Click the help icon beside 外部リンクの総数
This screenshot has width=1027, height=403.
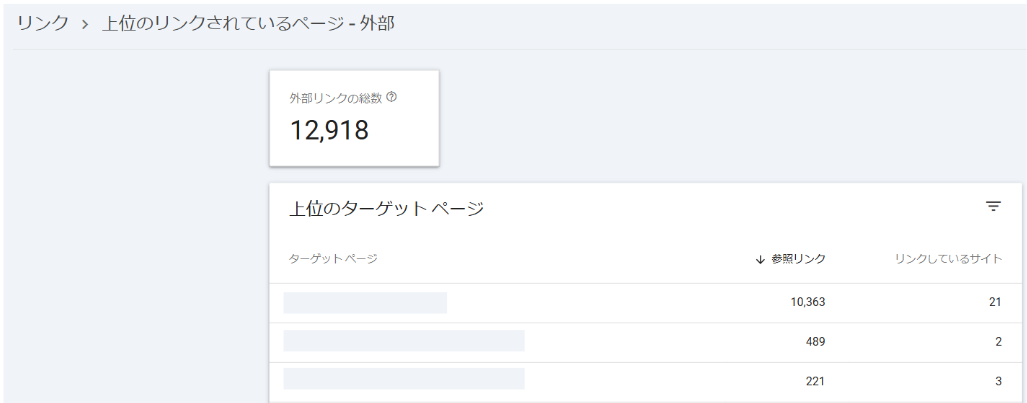tap(391, 98)
